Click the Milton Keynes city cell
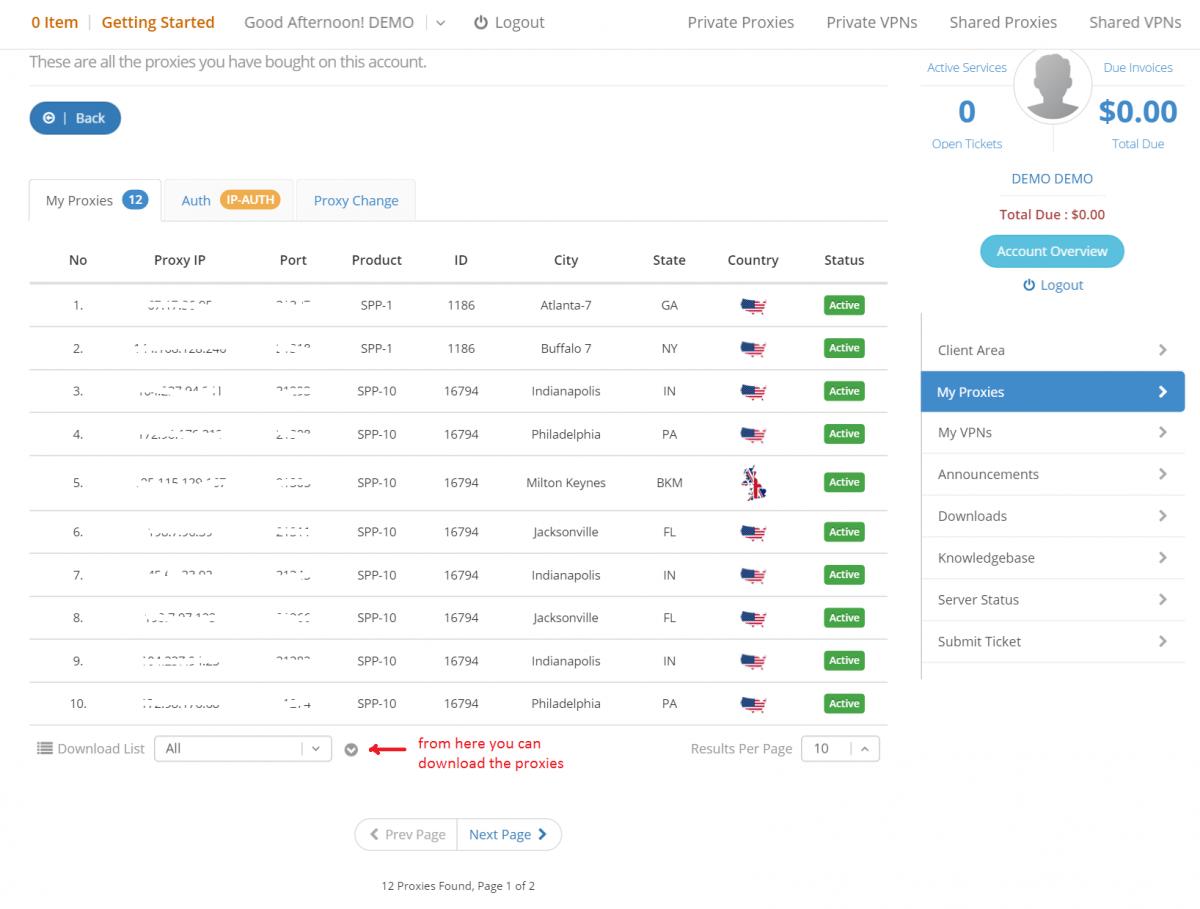This screenshot has height=909, width=1200. pyautogui.click(x=566, y=483)
